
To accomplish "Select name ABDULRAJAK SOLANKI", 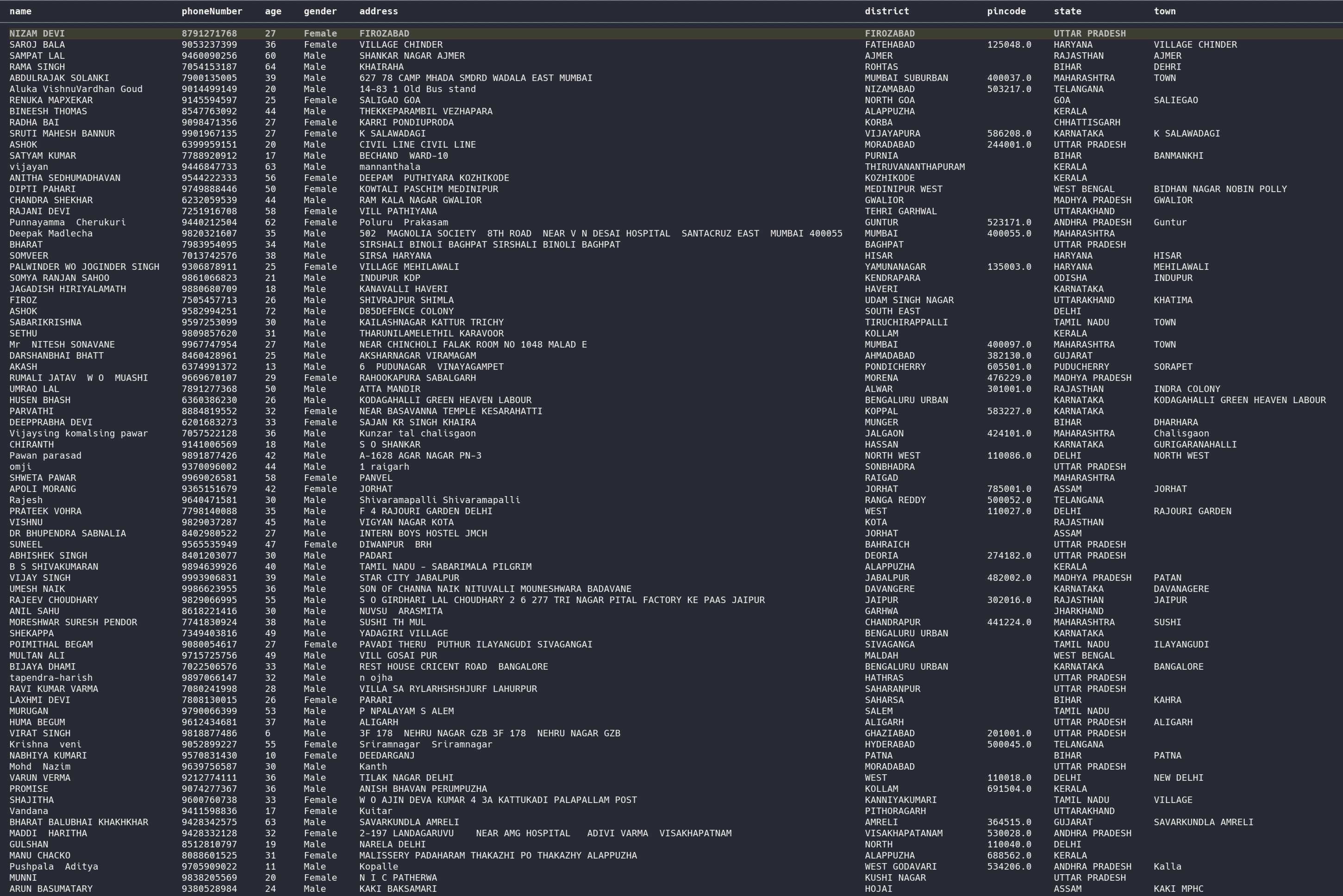I will click(59, 78).
